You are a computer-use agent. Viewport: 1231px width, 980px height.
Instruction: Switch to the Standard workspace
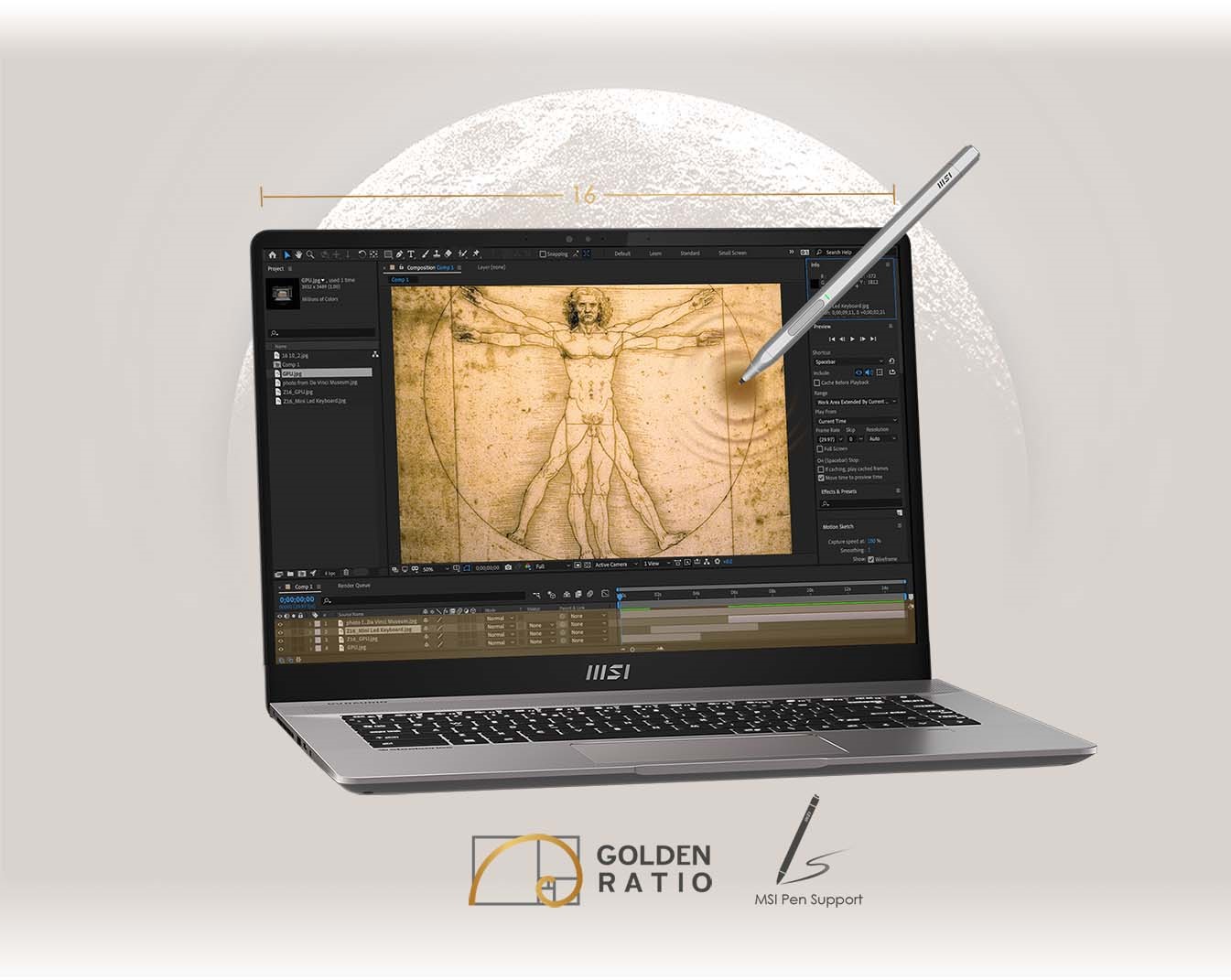coord(690,253)
